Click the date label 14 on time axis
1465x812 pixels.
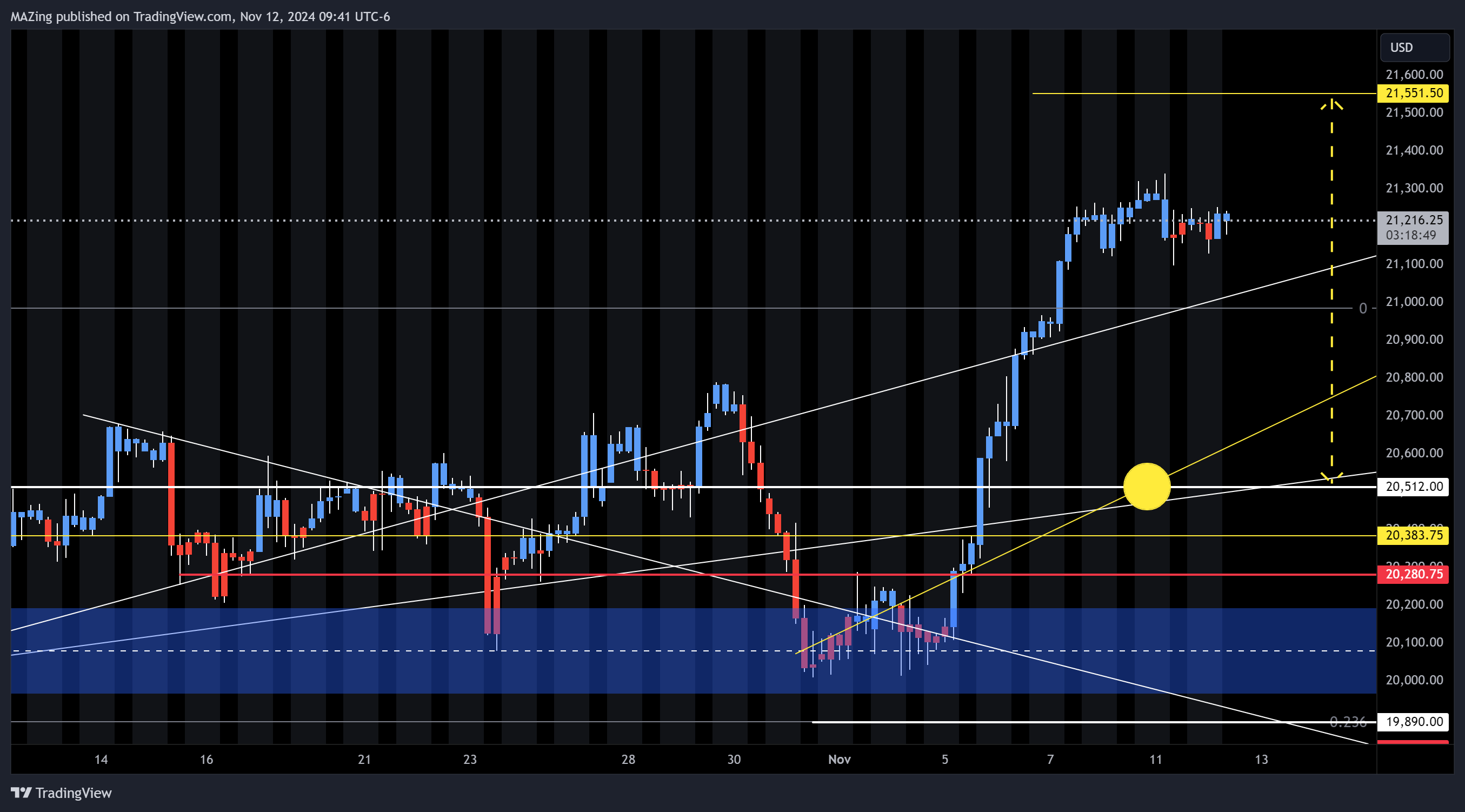[101, 760]
